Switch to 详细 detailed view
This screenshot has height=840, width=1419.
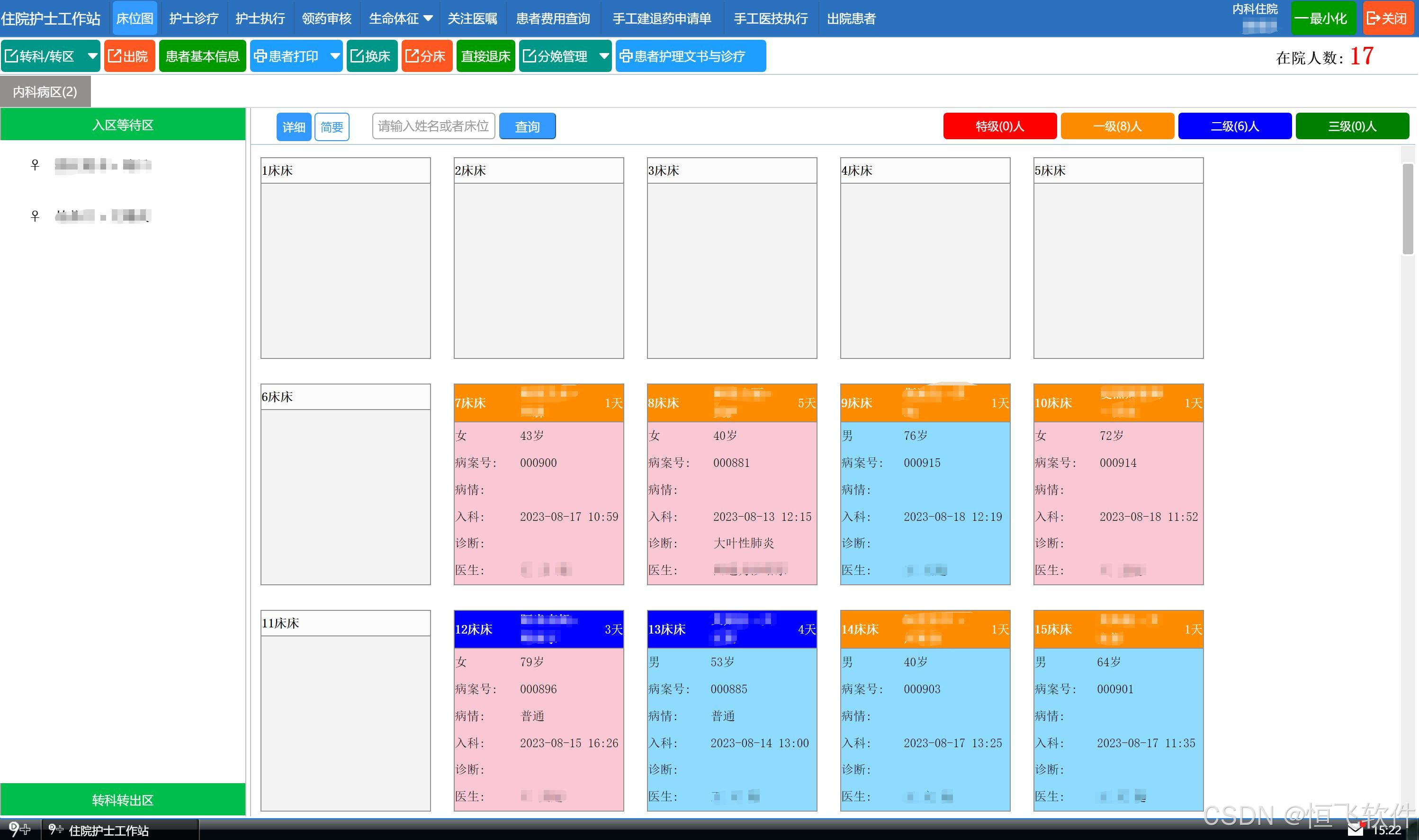pos(293,127)
